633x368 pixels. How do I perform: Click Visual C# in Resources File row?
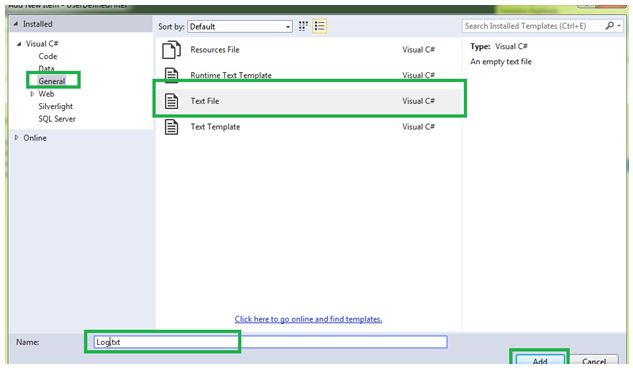(418, 50)
